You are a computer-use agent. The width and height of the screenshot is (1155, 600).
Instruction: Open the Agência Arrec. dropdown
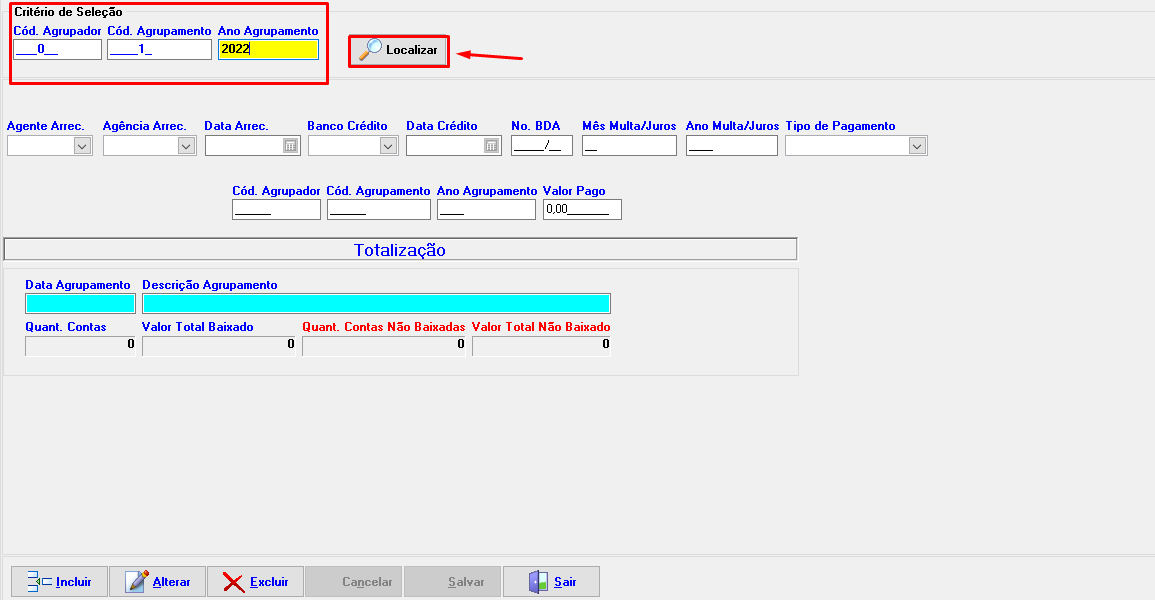(186, 146)
